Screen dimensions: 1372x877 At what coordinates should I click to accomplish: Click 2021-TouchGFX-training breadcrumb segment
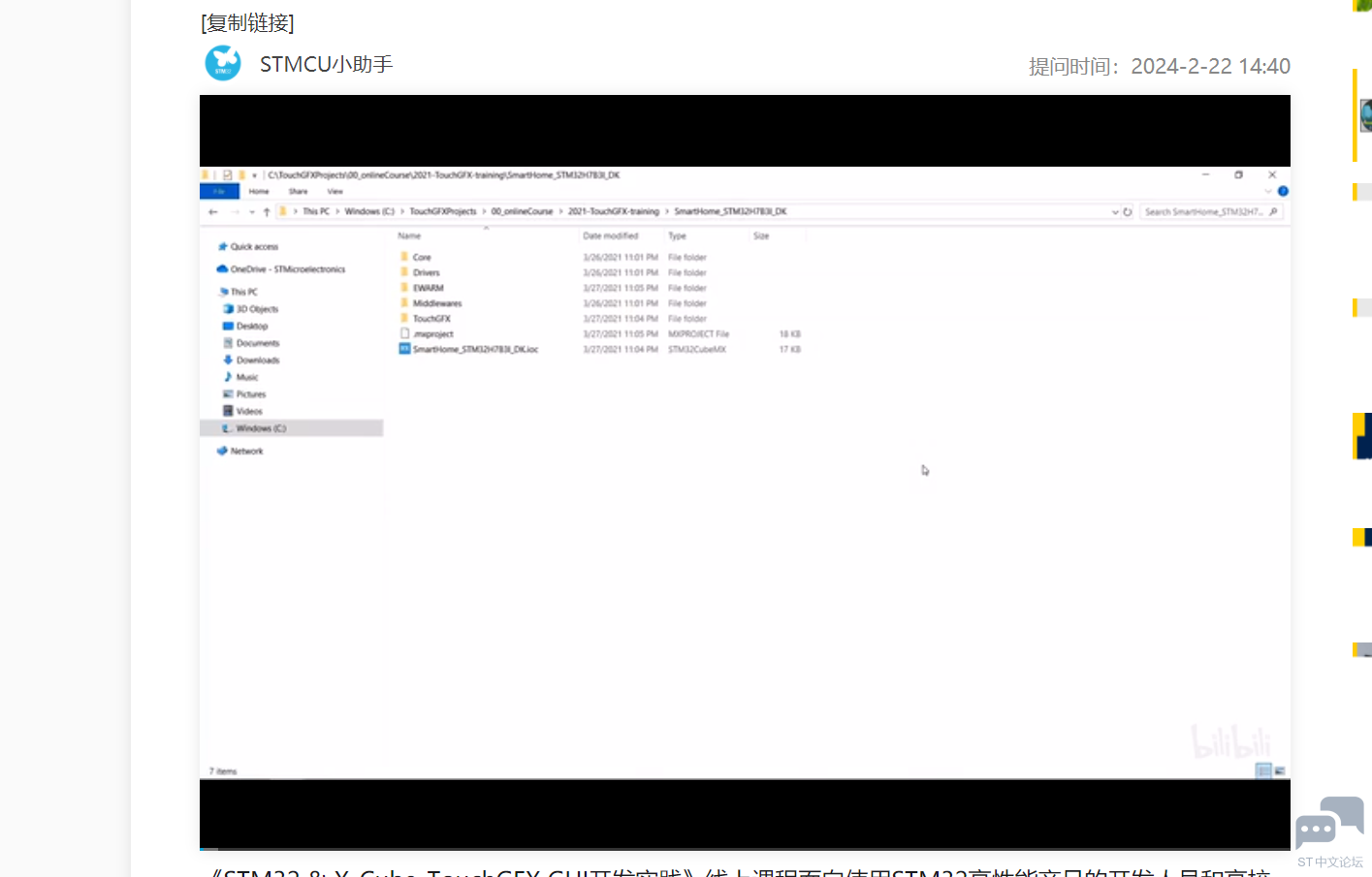[x=614, y=211]
